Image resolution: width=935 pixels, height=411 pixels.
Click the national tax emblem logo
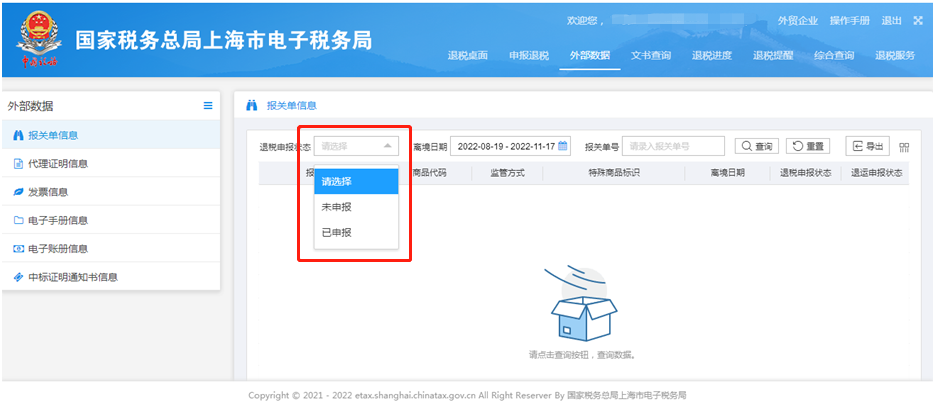[39, 40]
